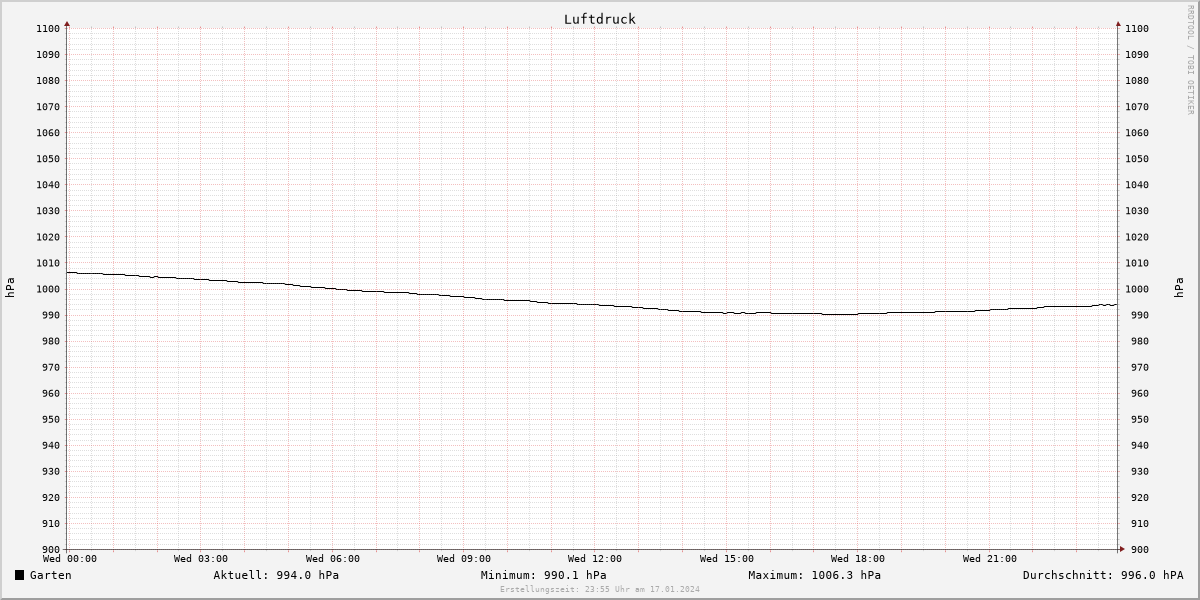The image size is (1200, 600).
Task: Select the Maximum: 1006.3 hPa value
Action: pos(814,575)
